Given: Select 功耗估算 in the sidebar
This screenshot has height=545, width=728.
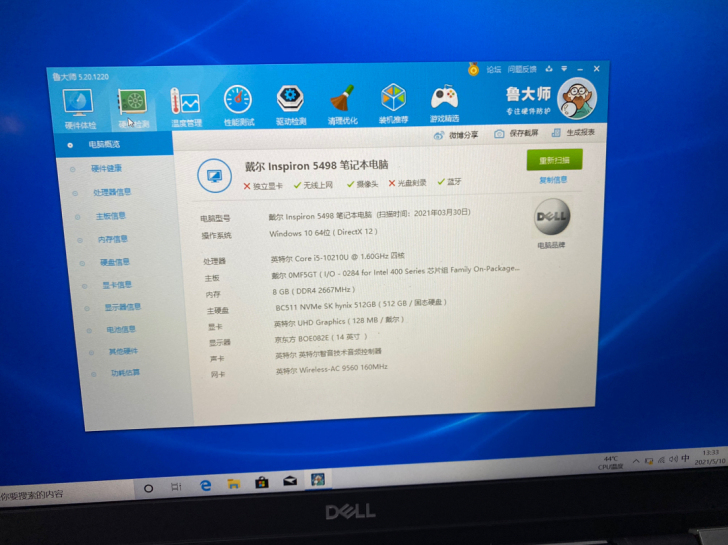Looking at the screenshot, I should pyautogui.click(x=125, y=372).
